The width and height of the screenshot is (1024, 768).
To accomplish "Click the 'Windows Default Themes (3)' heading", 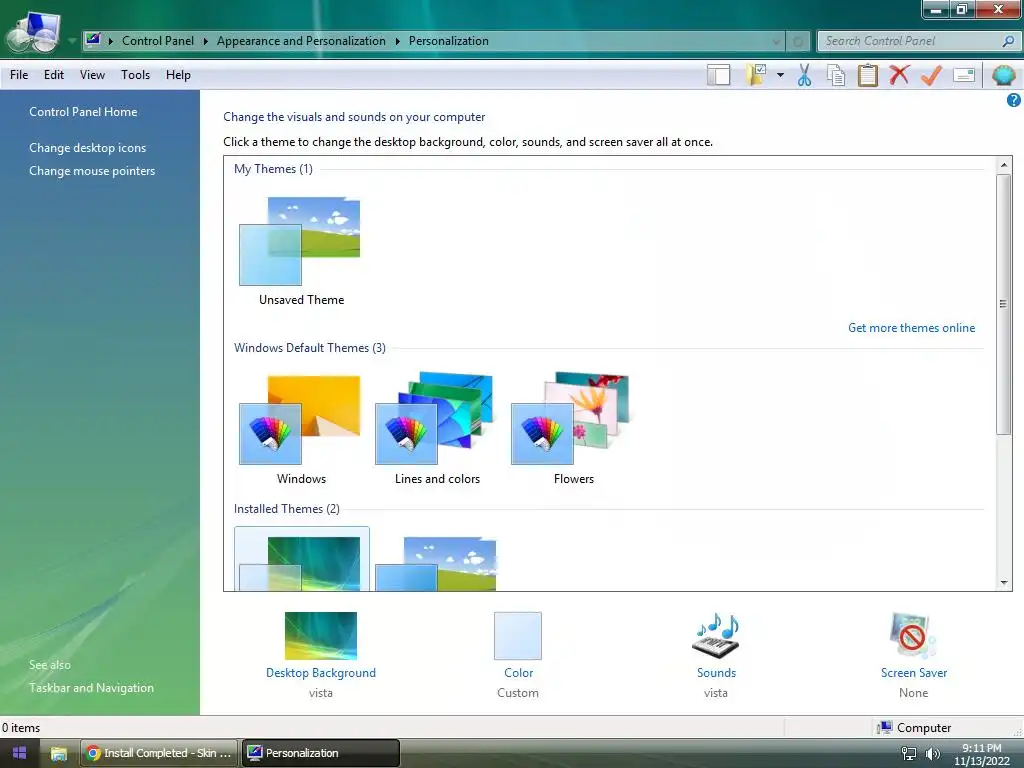I will pyautogui.click(x=310, y=347).
